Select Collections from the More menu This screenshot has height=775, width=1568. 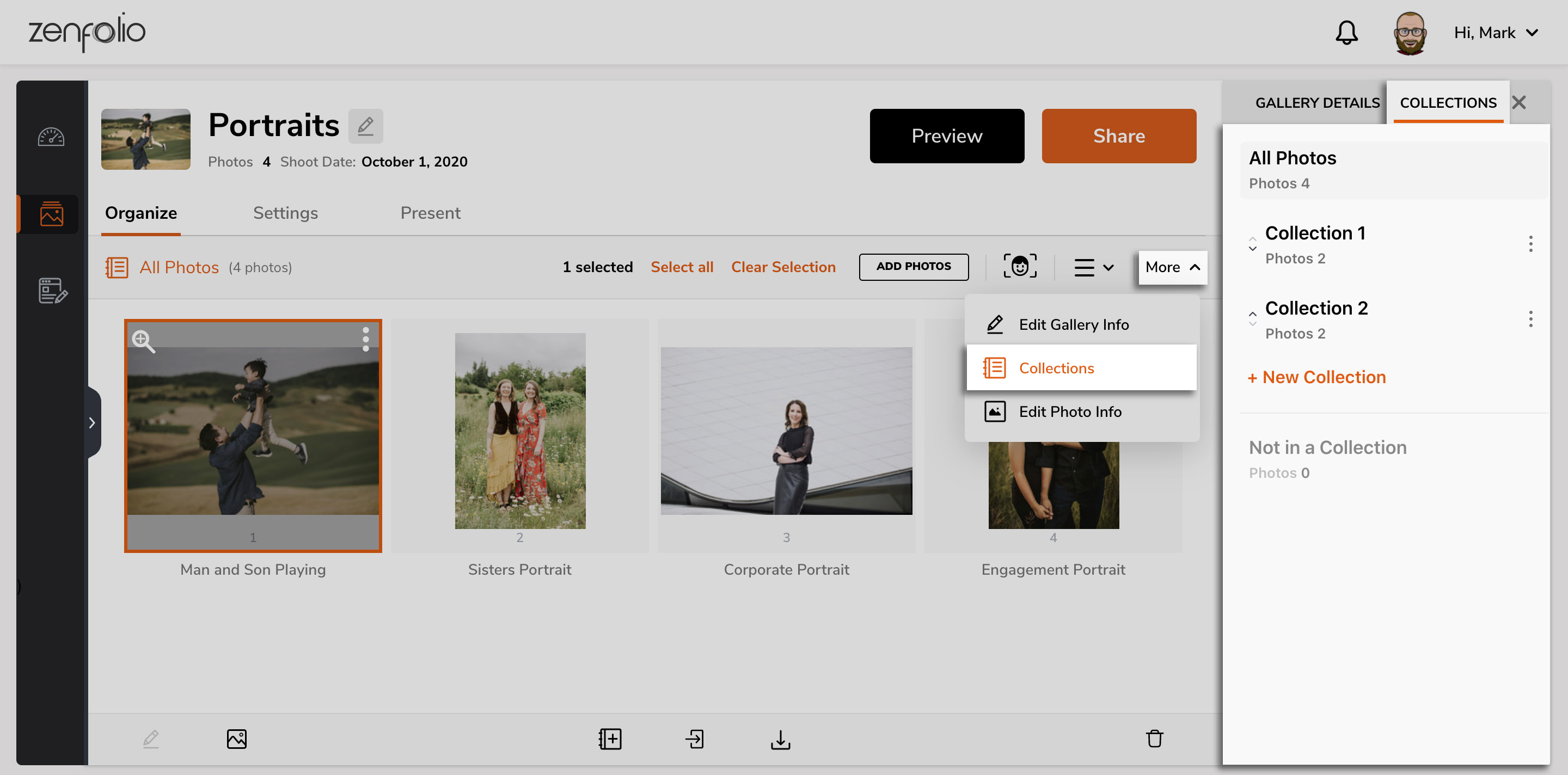coord(1056,367)
